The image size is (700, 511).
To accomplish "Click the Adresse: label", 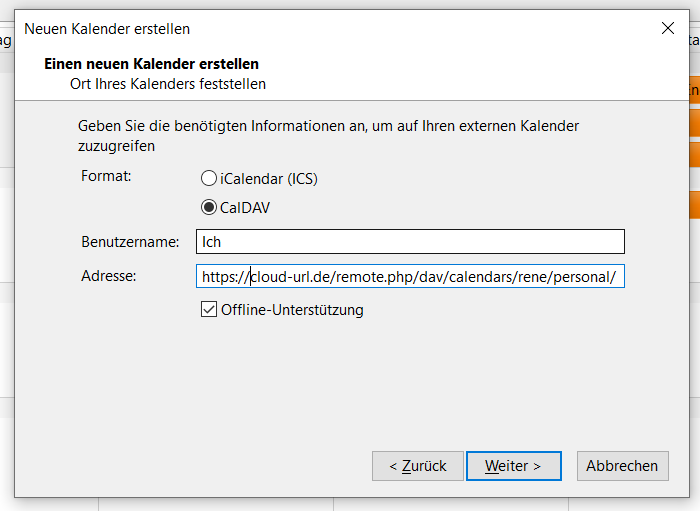I will 108,275.
